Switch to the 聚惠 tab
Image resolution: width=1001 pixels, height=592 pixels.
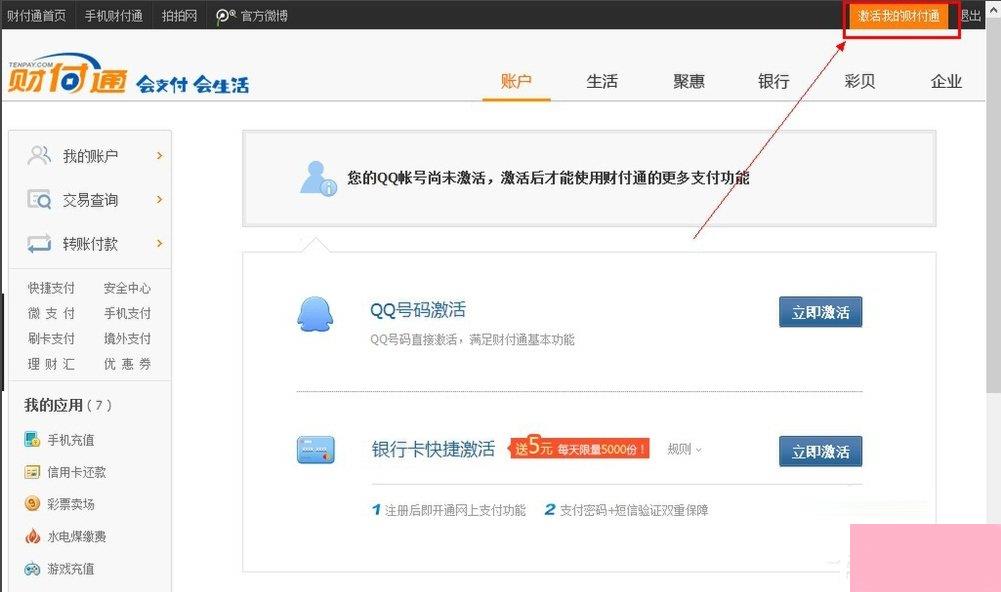pyautogui.click(x=688, y=82)
